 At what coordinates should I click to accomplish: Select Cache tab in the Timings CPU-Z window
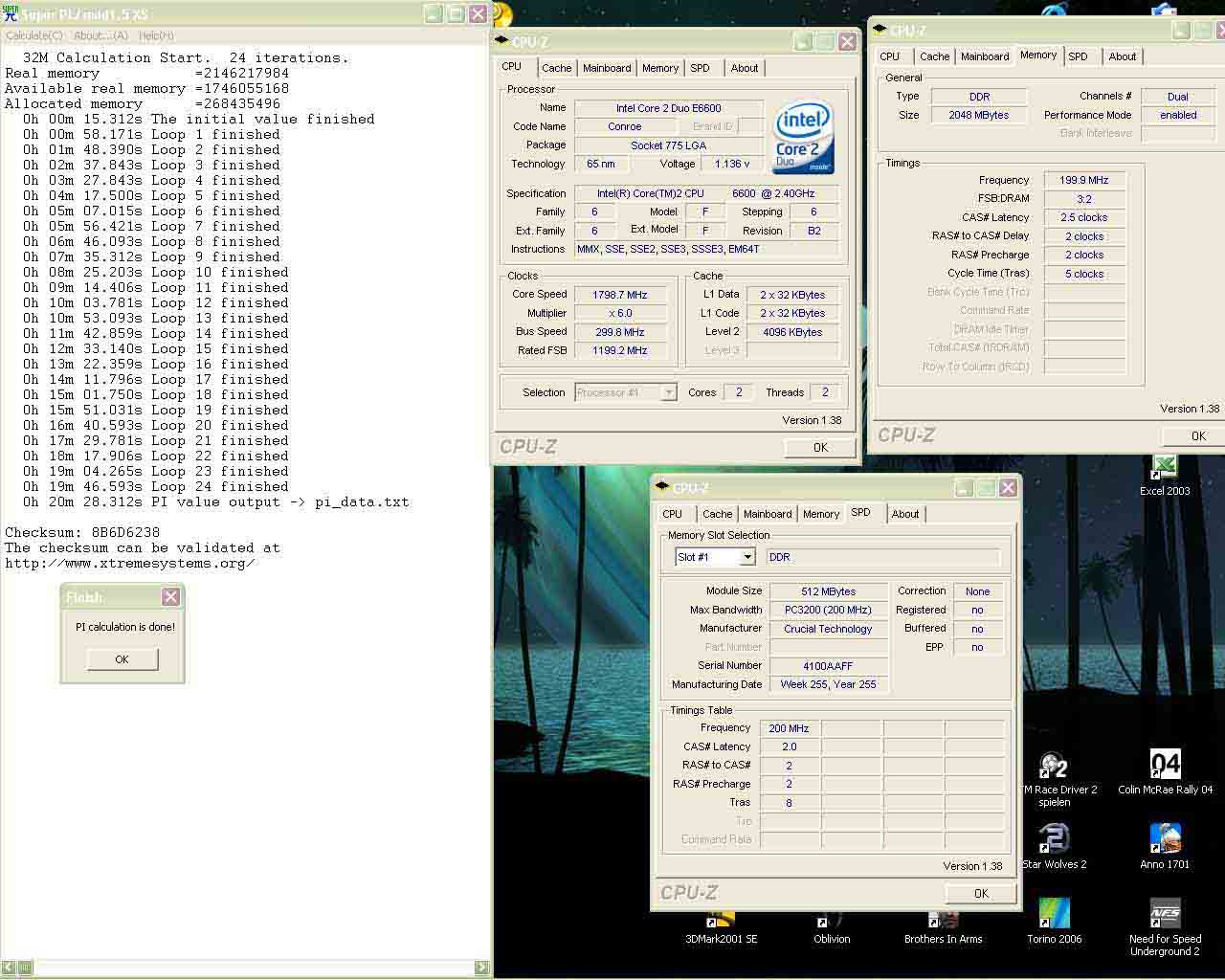pyautogui.click(x=935, y=56)
